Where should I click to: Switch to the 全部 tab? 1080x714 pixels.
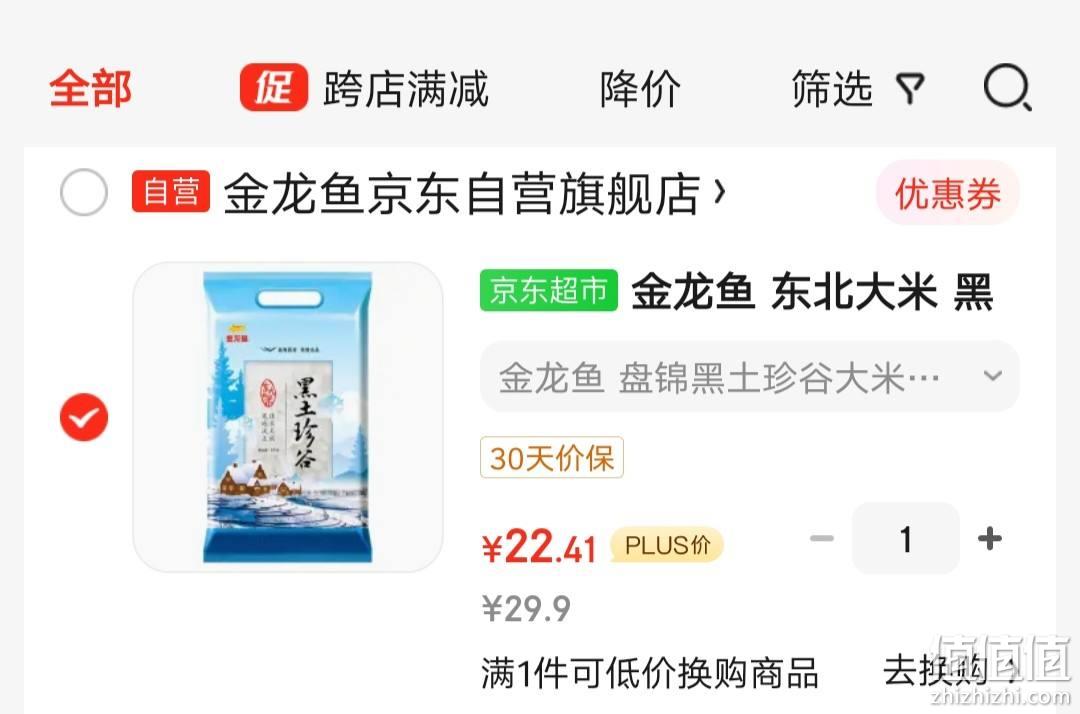(90, 89)
